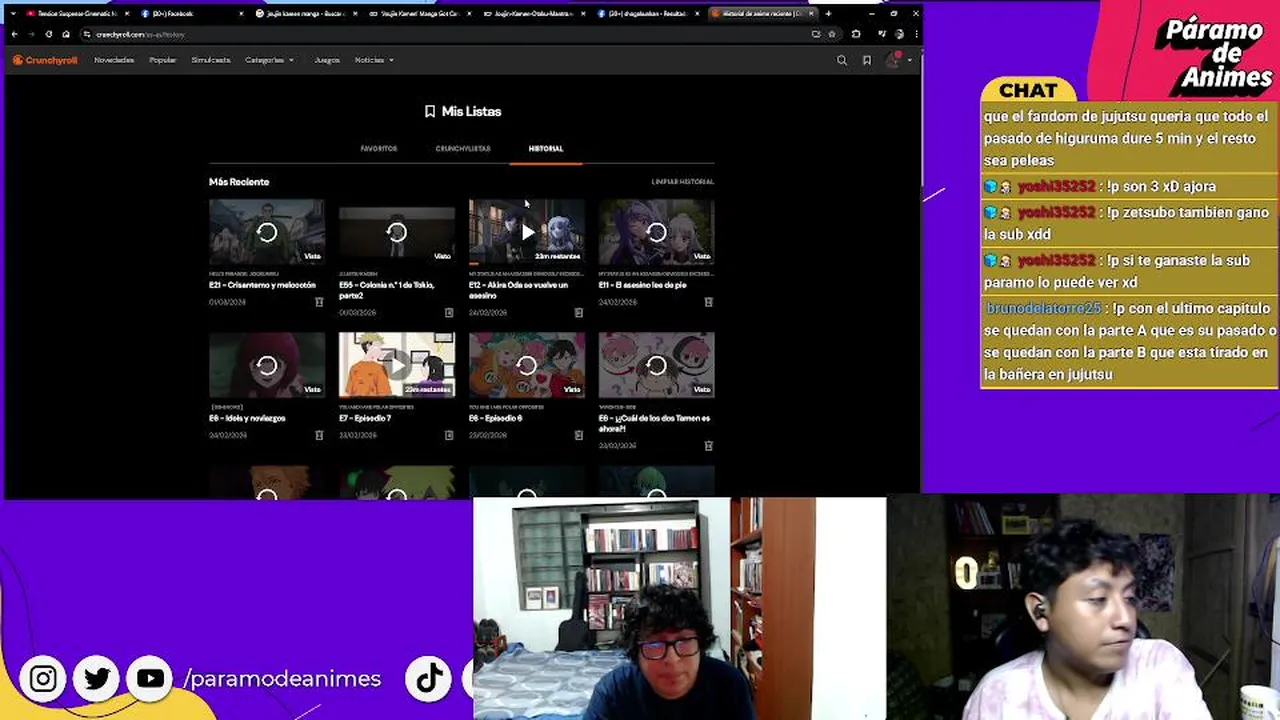Reload the page with the browser refresh icon
1280x720 pixels.
[x=48, y=34]
